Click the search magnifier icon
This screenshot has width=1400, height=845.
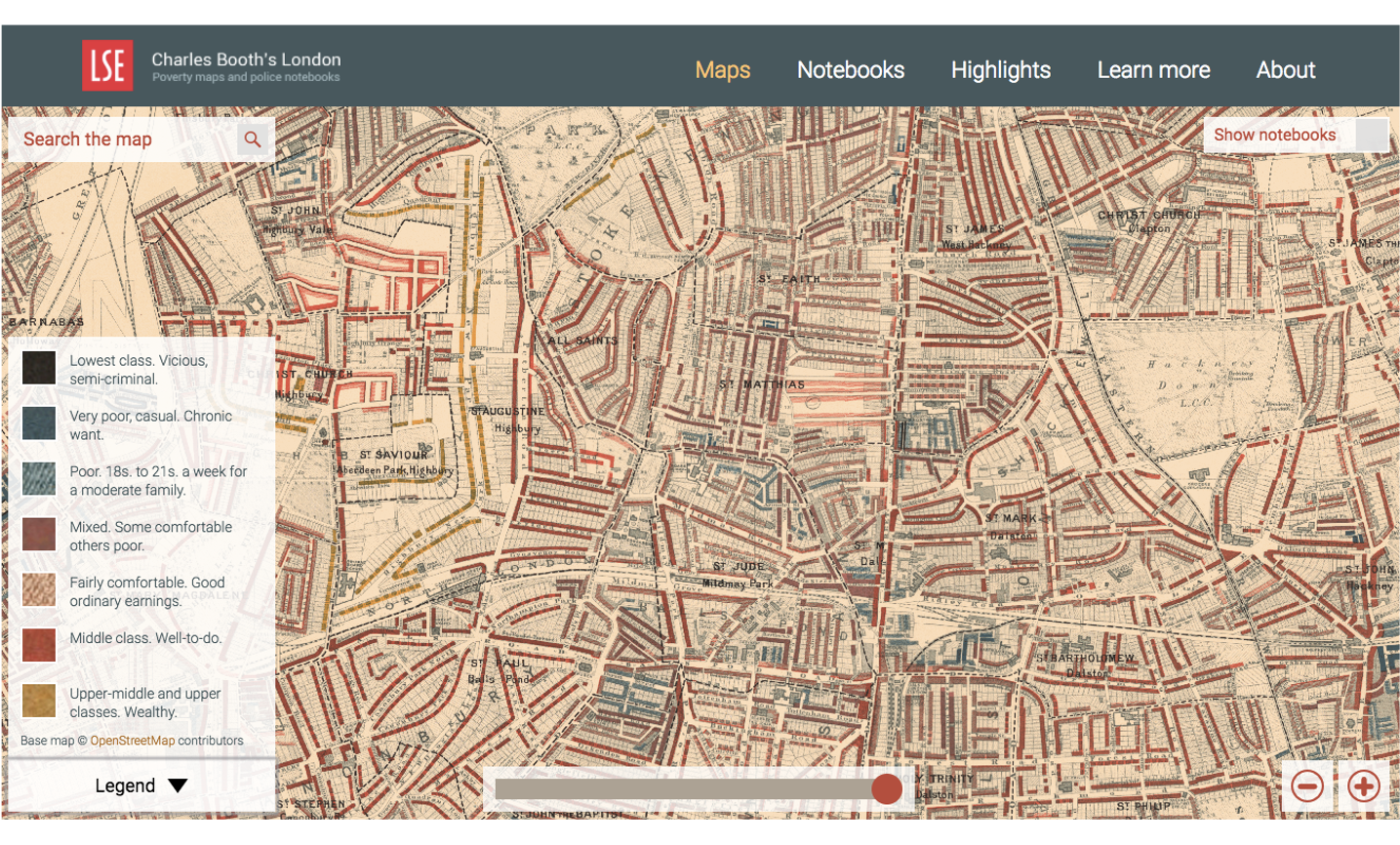pyautogui.click(x=253, y=140)
